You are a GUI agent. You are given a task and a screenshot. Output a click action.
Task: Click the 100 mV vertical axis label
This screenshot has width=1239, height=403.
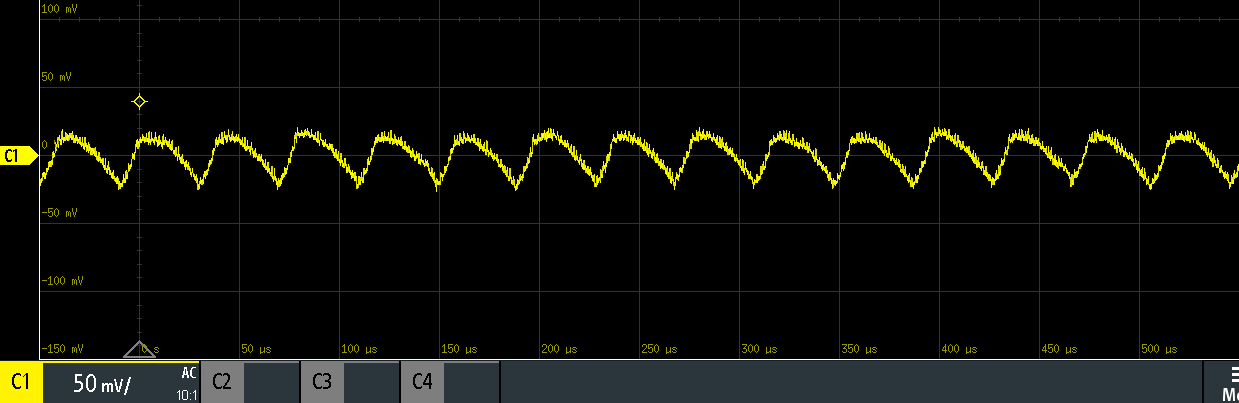tap(60, 9)
